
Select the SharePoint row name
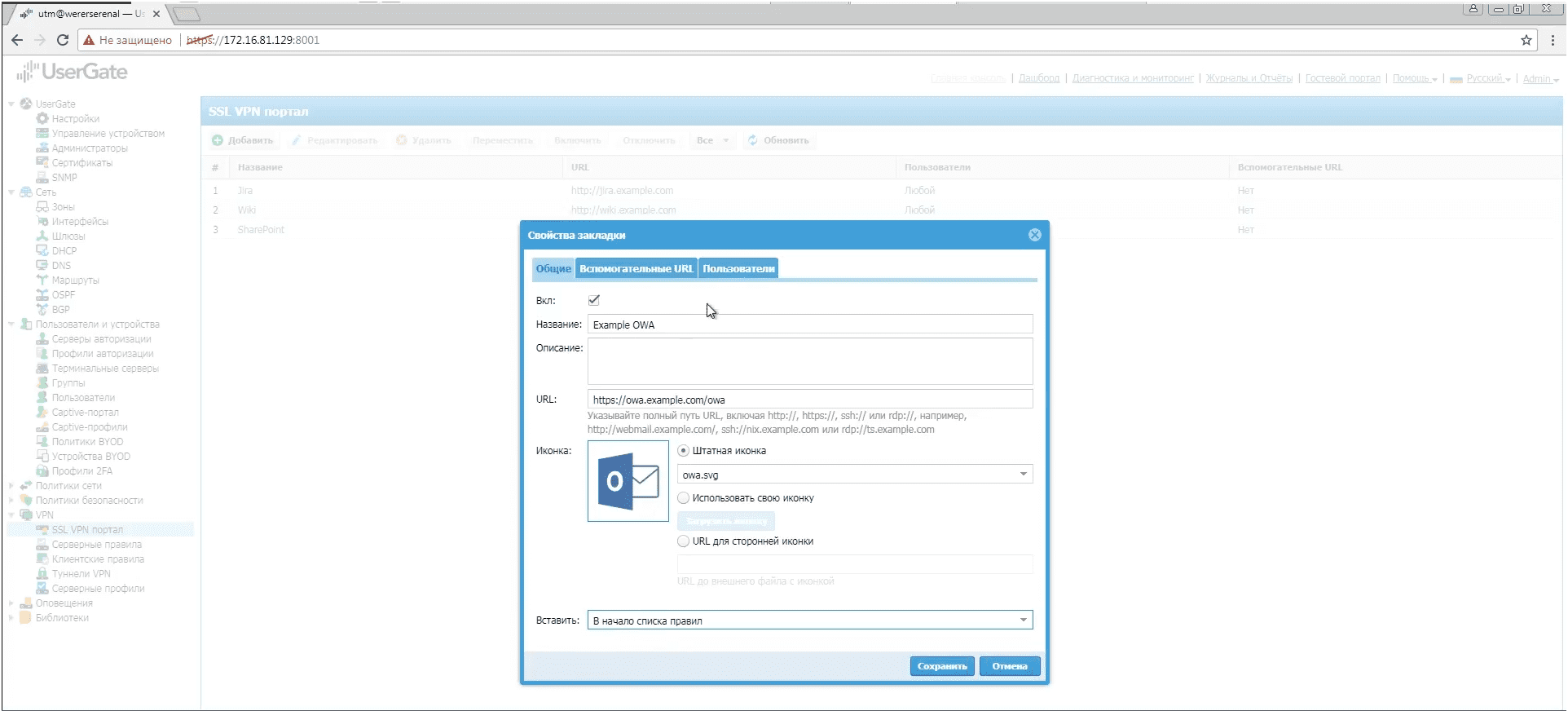(261, 230)
